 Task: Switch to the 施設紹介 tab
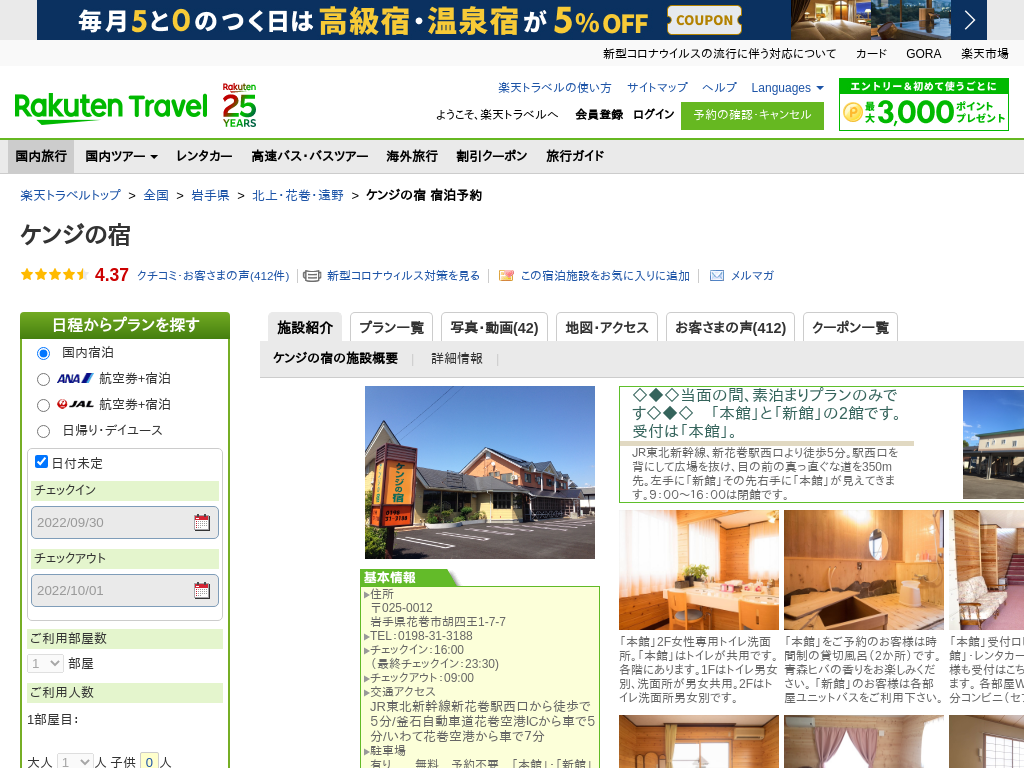coord(305,327)
